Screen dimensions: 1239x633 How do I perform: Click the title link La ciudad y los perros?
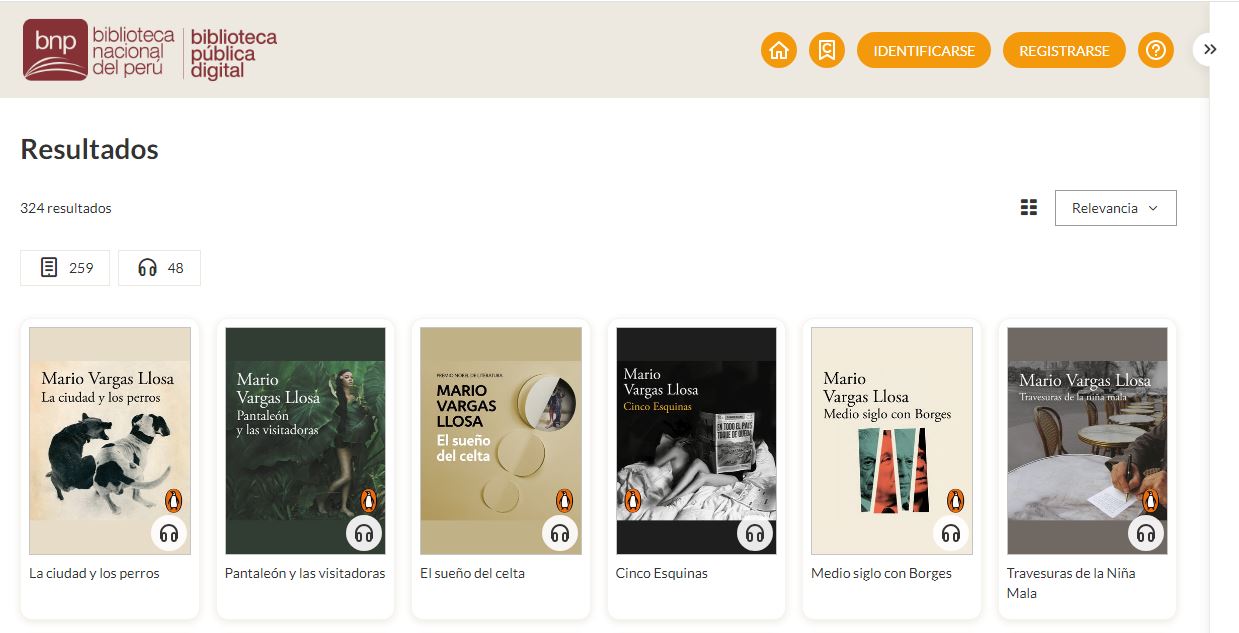tap(94, 574)
